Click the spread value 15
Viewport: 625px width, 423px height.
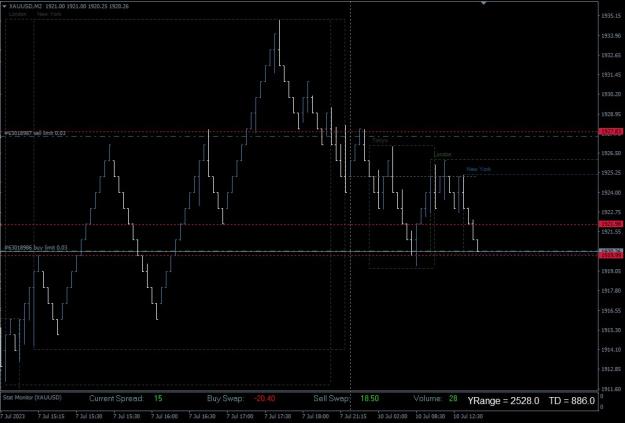point(158,398)
